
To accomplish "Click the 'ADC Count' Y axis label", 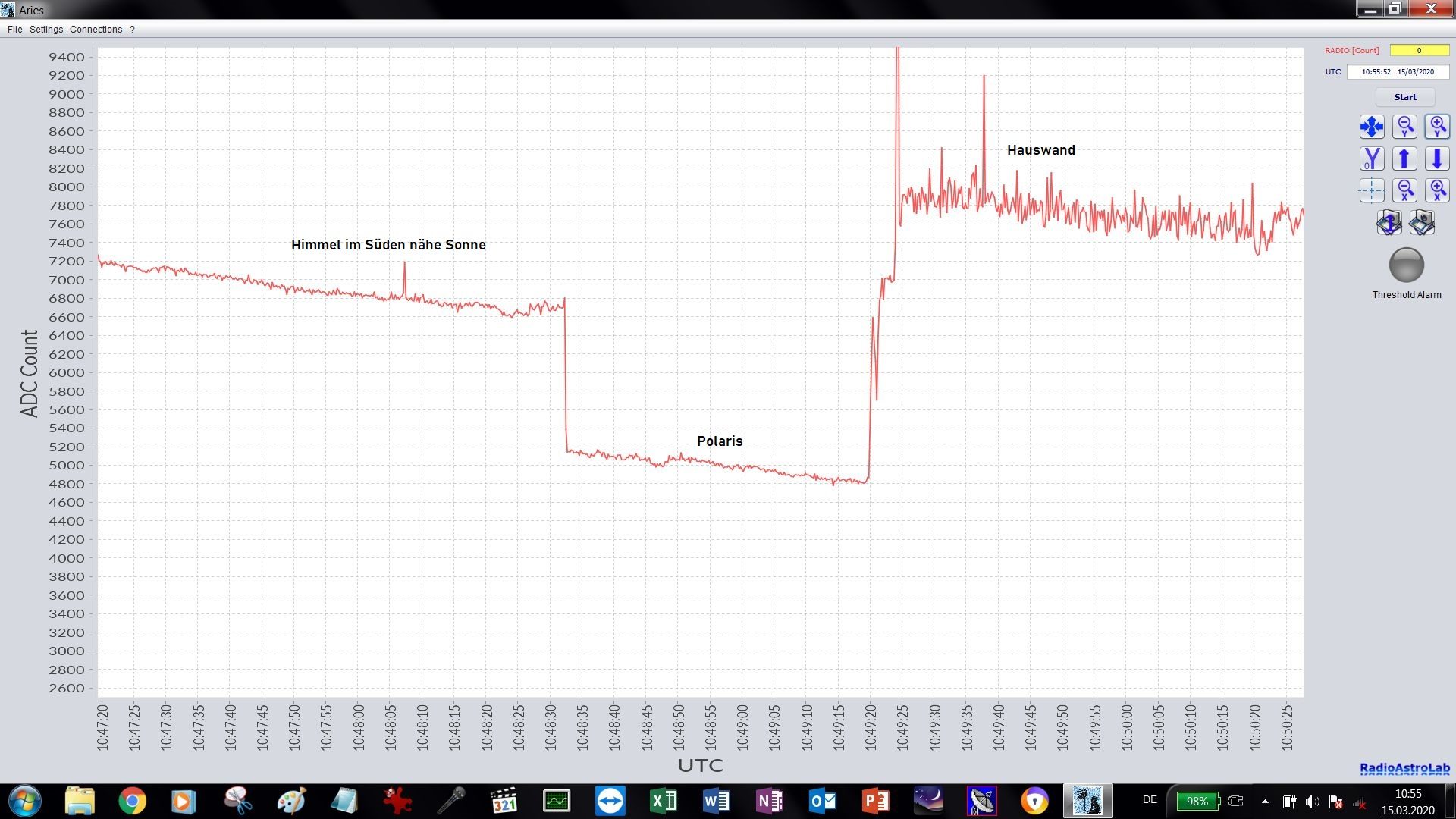I will [x=29, y=373].
